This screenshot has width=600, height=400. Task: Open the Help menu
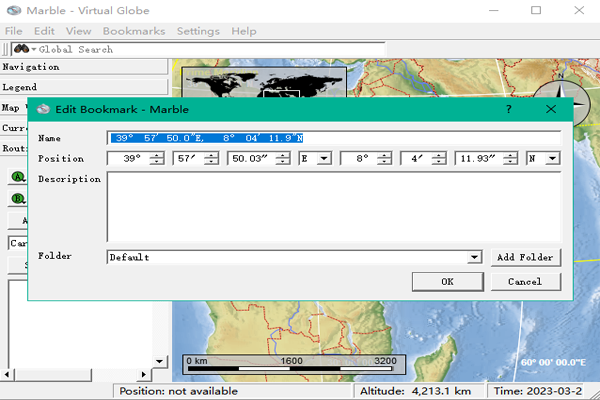[244, 31]
